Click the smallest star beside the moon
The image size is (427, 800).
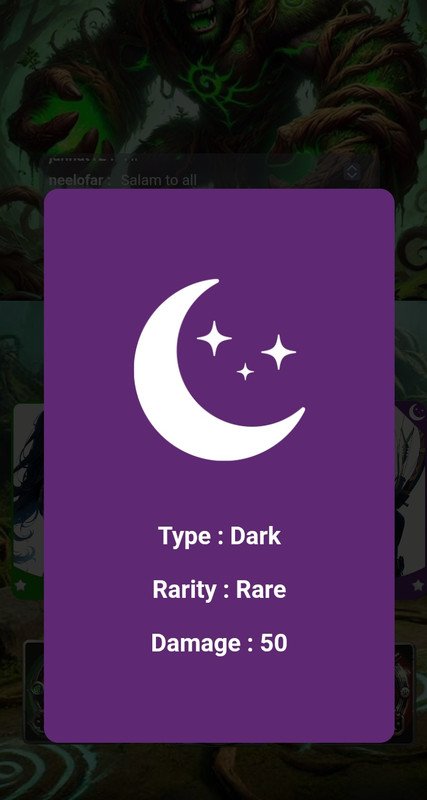click(x=245, y=371)
